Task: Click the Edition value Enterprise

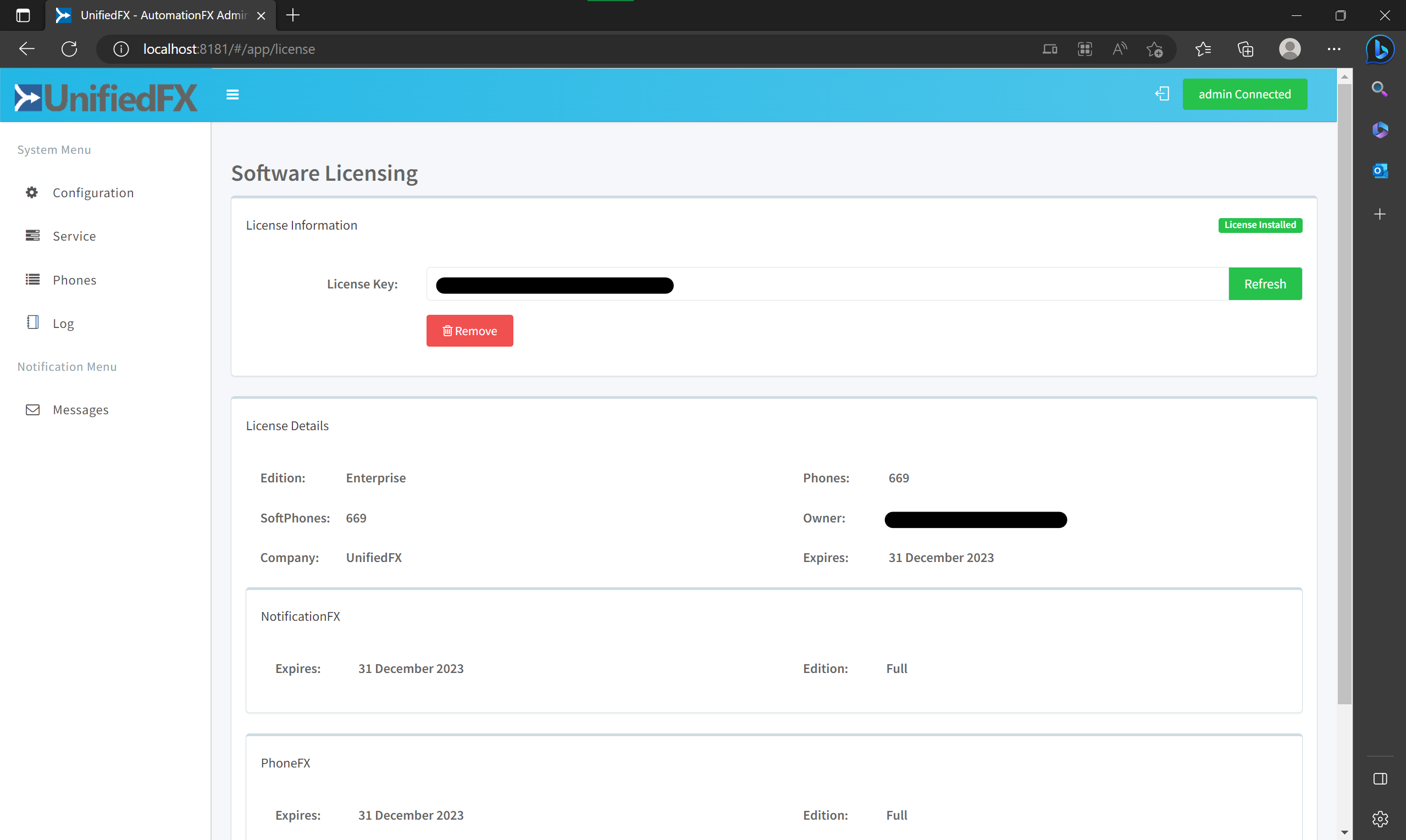Action: [x=375, y=478]
